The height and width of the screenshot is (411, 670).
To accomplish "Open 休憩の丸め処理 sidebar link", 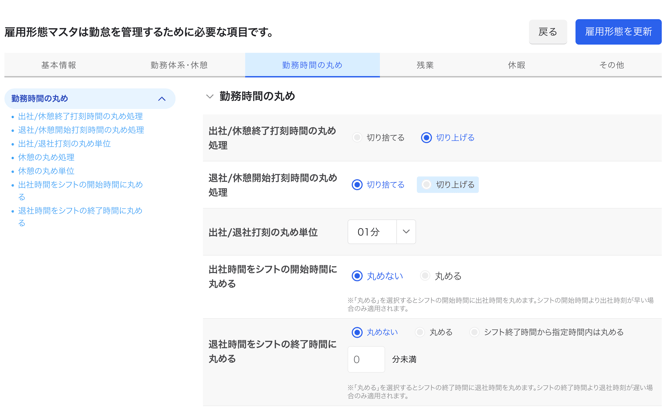I will coord(46,158).
